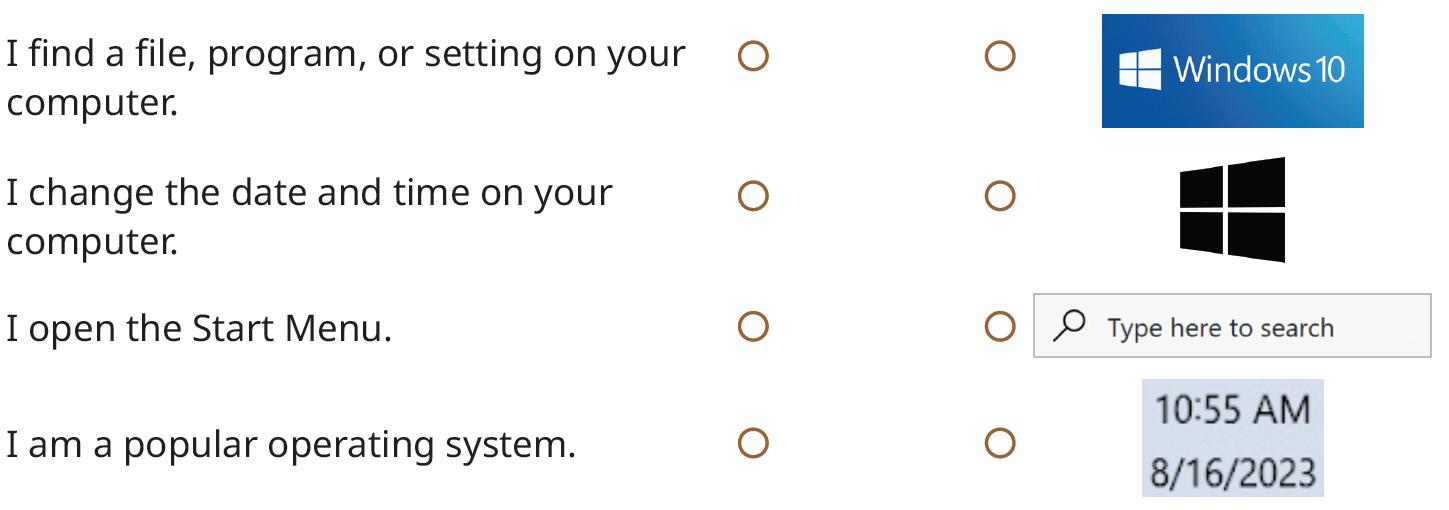Select left radio for 'find a file, program' statement

(752, 57)
